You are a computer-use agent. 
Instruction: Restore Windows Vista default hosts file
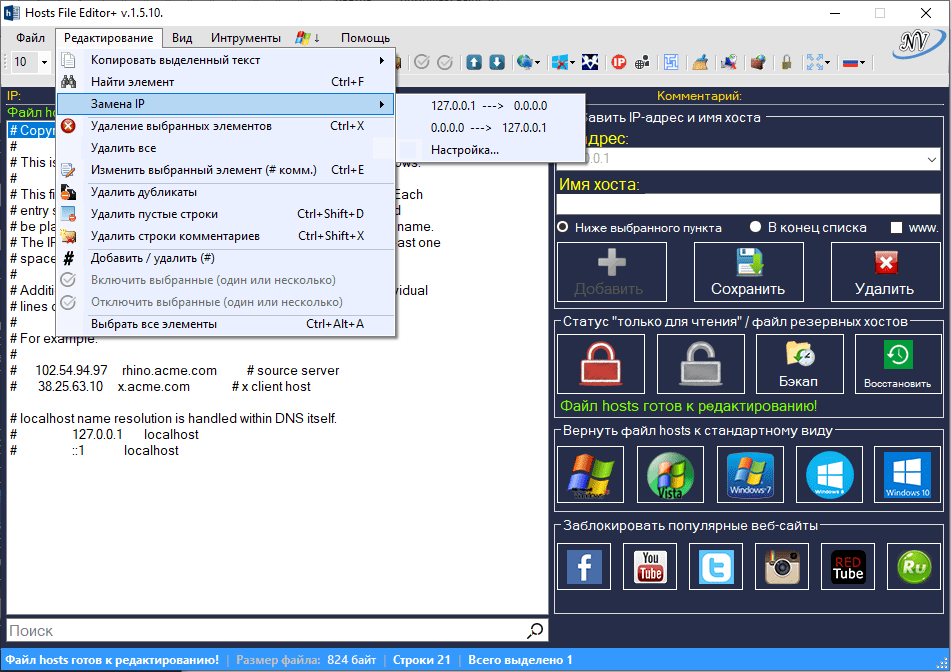point(670,475)
